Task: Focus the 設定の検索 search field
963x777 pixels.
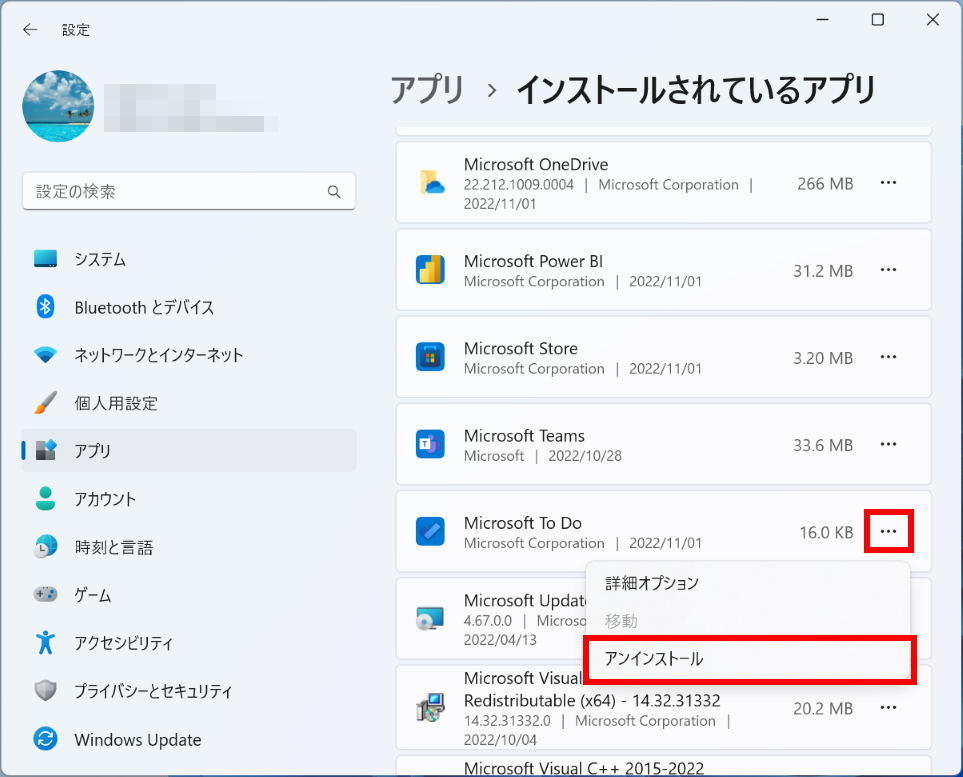Action: (x=189, y=191)
